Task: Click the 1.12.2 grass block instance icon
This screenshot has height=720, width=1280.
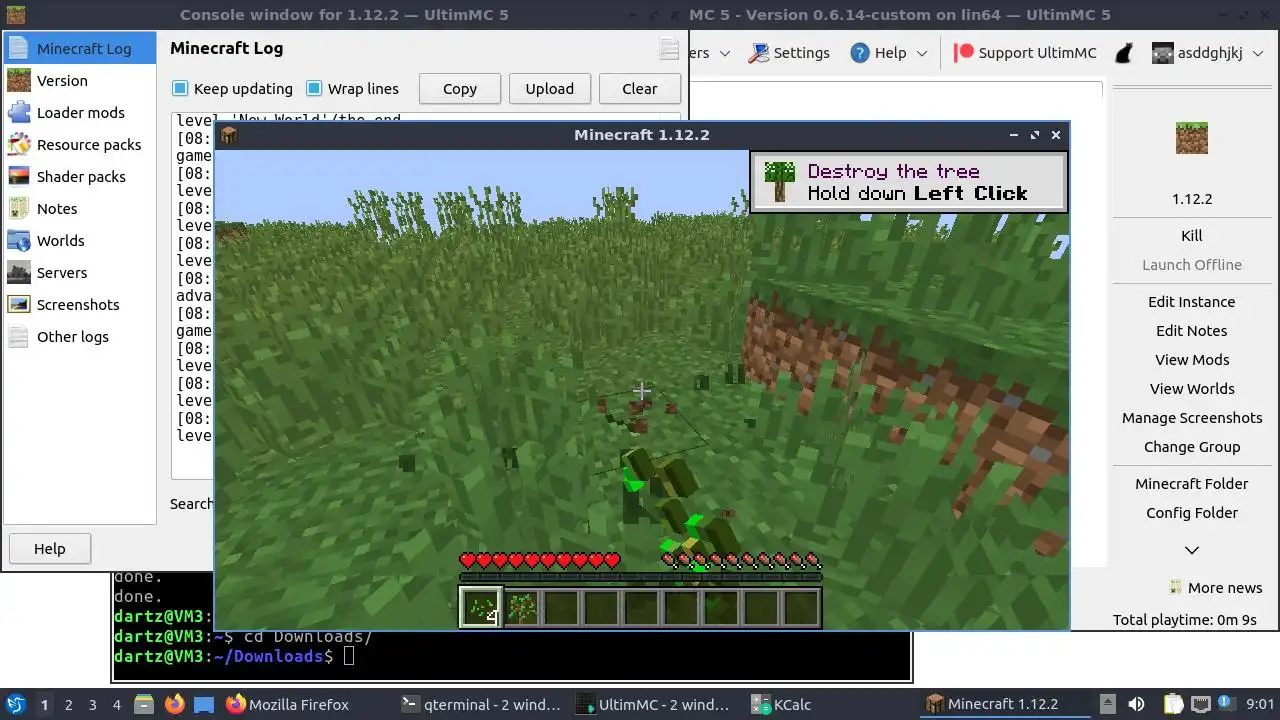Action: 1191,138
